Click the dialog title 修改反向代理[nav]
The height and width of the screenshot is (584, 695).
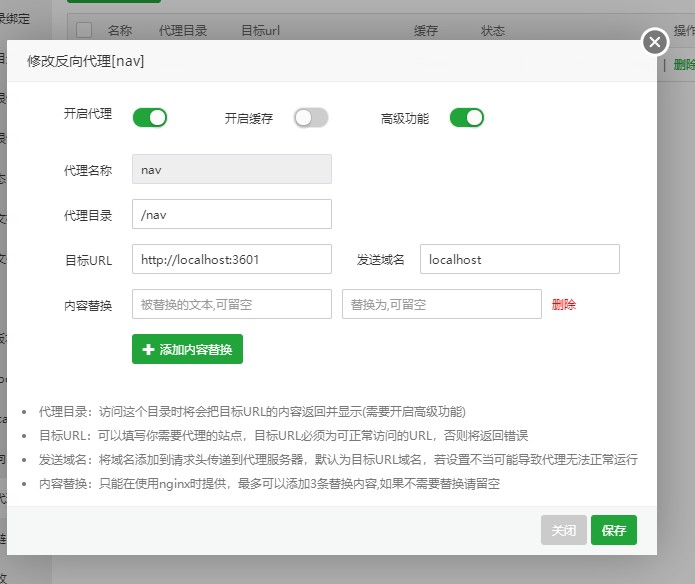click(x=86, y=61)
